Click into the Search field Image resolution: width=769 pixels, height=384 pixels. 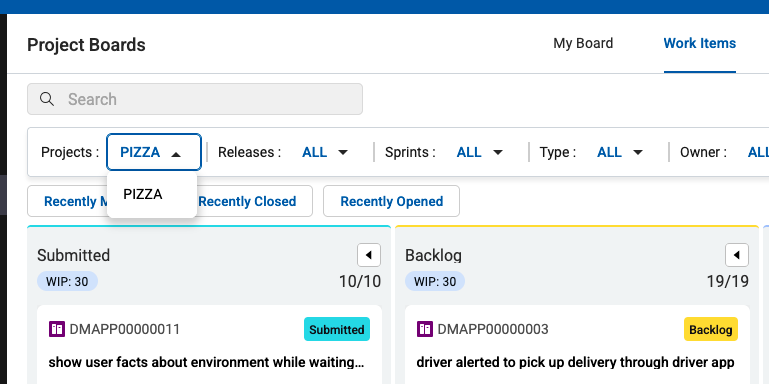point(195,99)
